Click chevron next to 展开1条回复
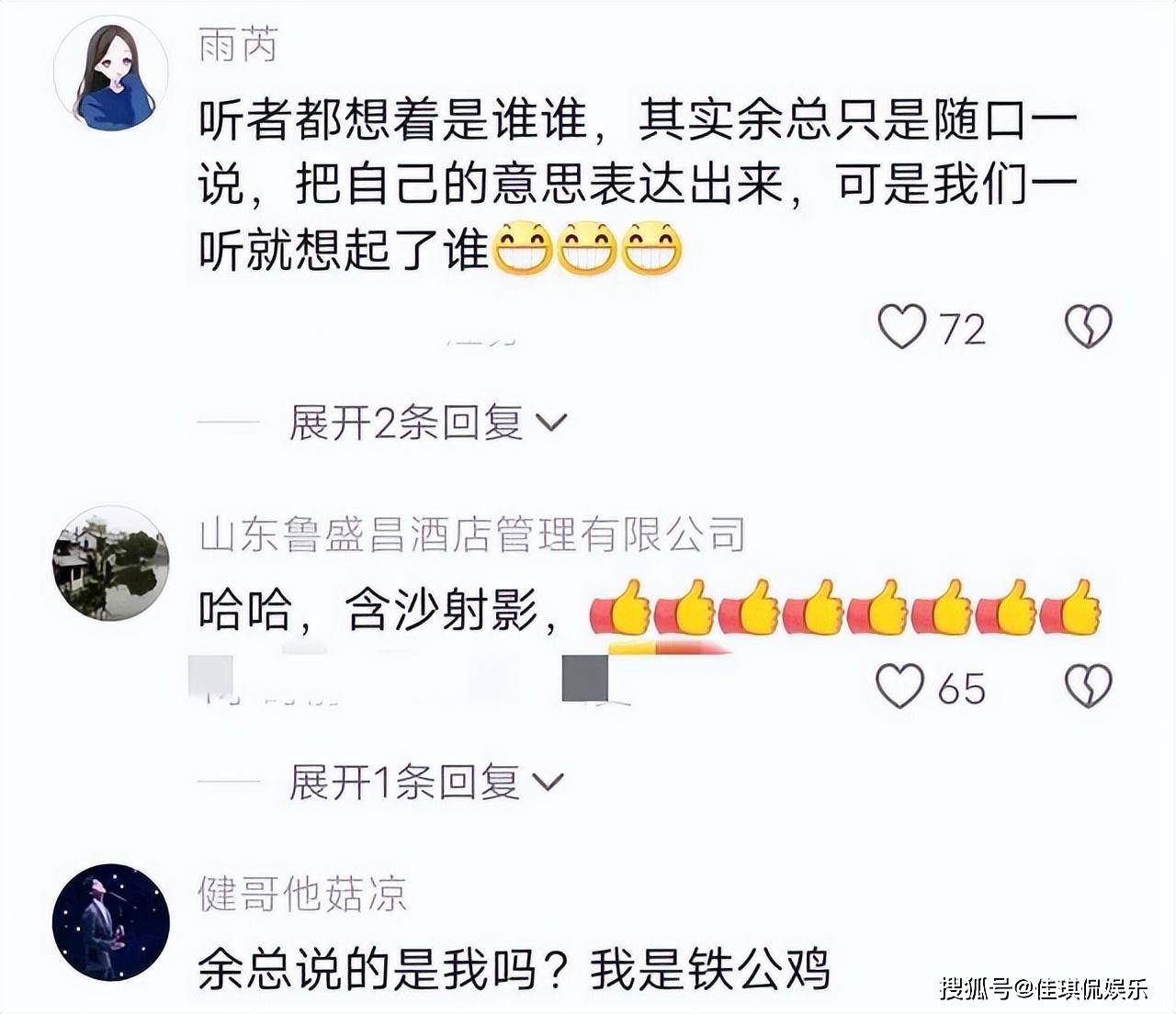 548,783
